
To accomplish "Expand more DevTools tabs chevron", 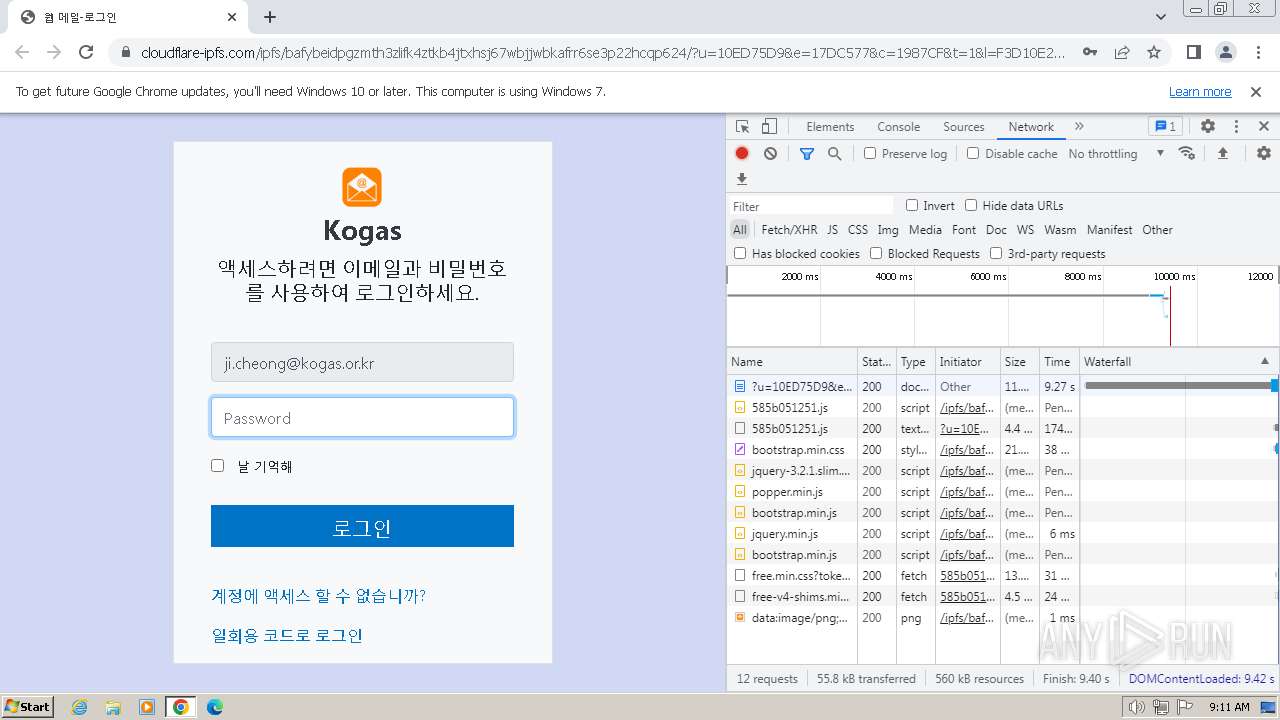I will coord(1079,127).
